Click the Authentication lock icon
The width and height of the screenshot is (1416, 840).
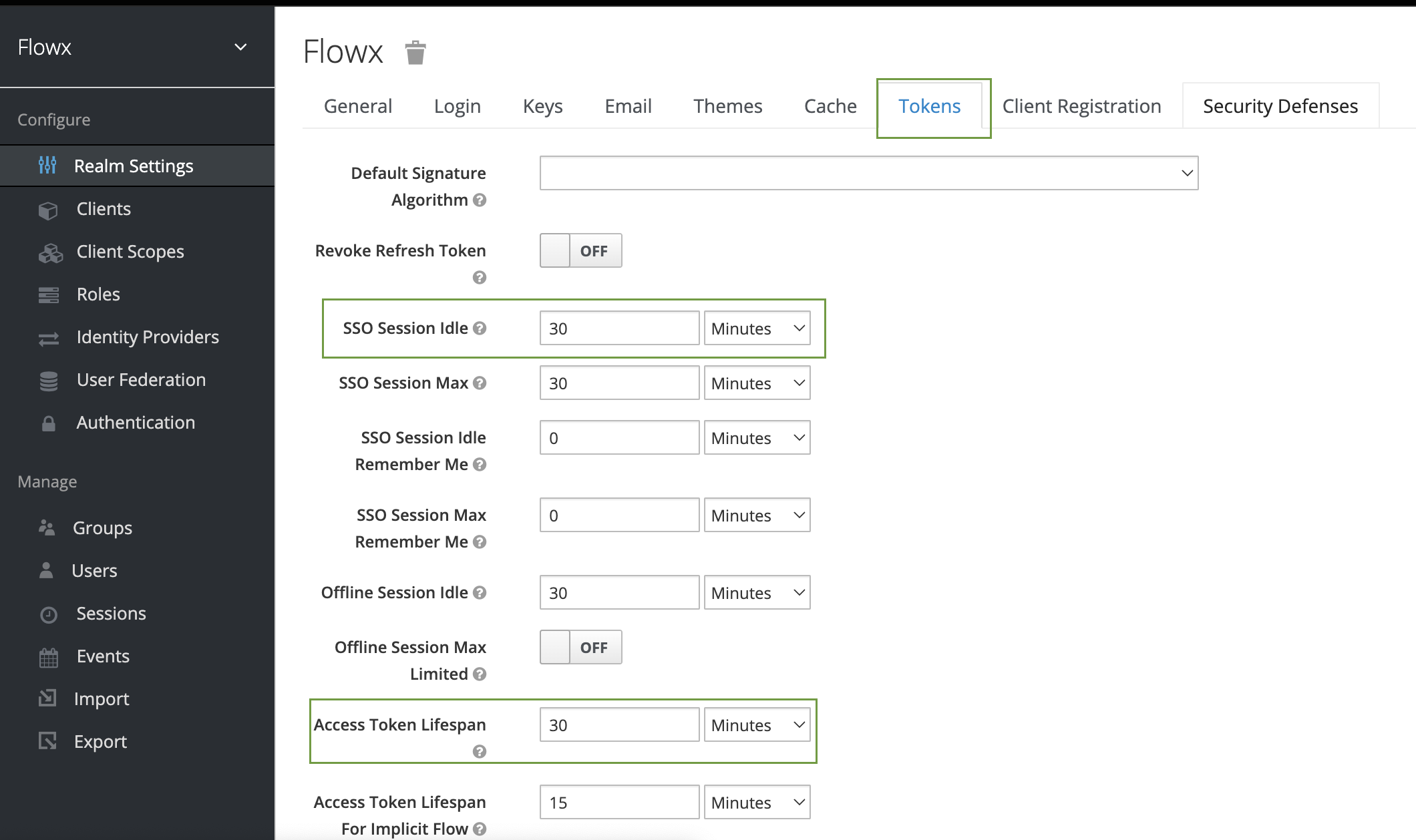48,423
